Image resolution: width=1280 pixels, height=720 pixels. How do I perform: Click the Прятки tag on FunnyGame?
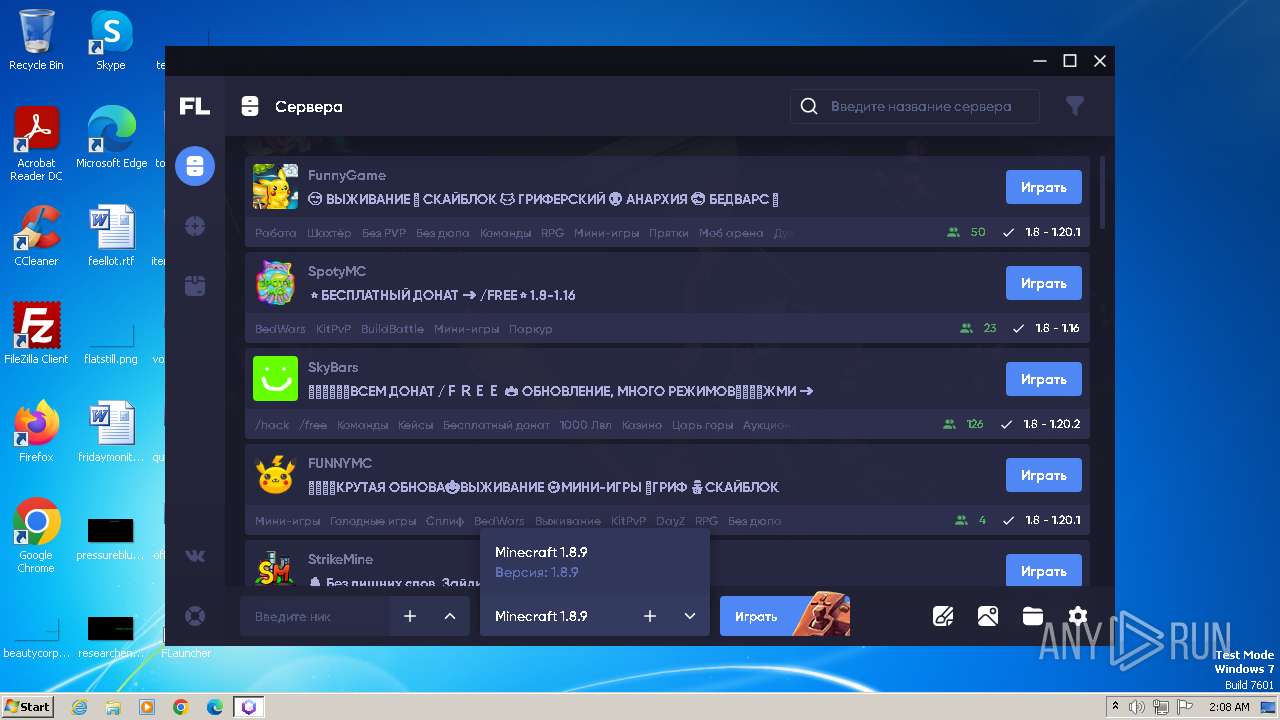(669, 233)
